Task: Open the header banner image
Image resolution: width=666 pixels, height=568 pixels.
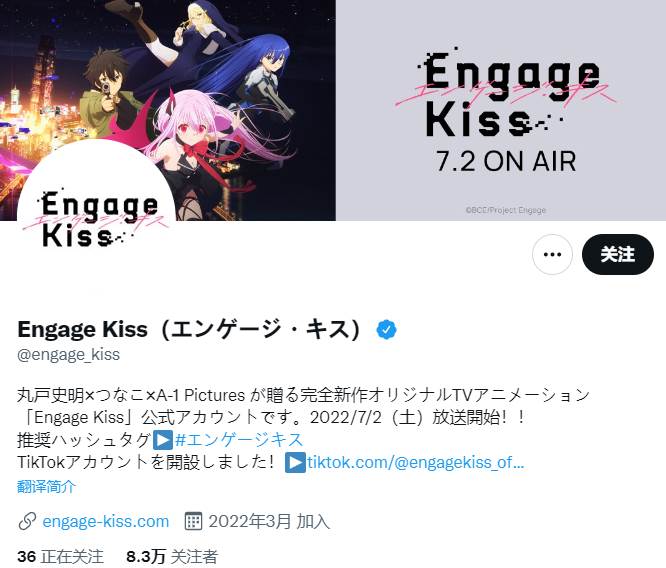Action: tap(333, 110)
